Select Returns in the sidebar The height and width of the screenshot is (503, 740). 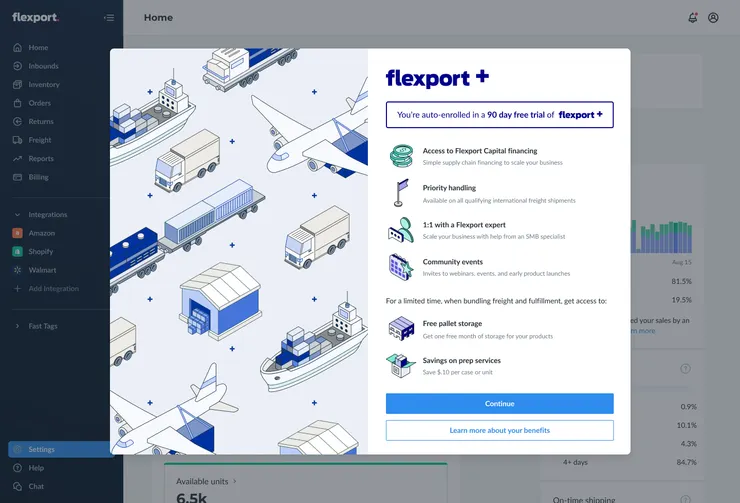pos(41,121)
